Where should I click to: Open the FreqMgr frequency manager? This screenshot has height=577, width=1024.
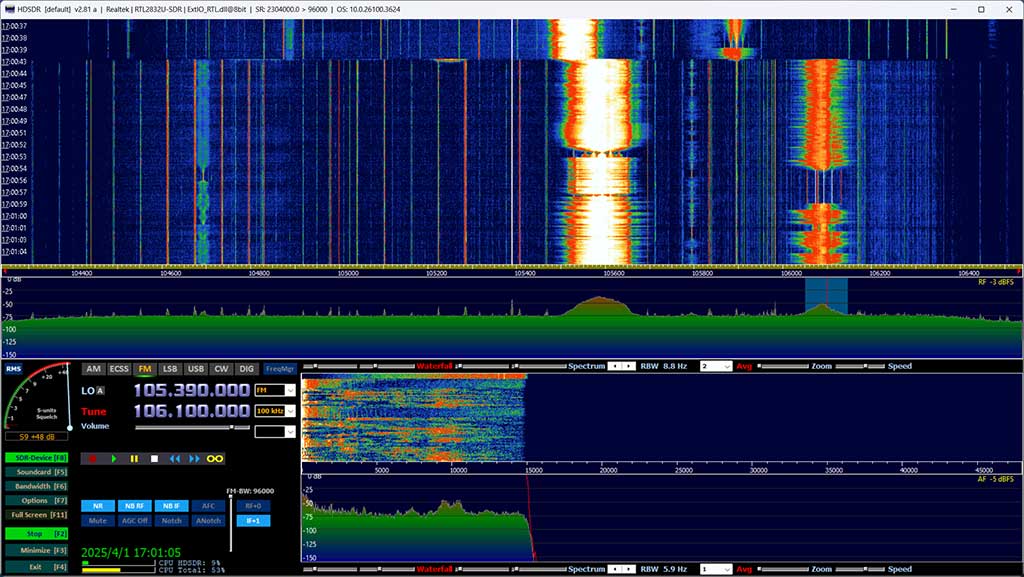point(280,369)
